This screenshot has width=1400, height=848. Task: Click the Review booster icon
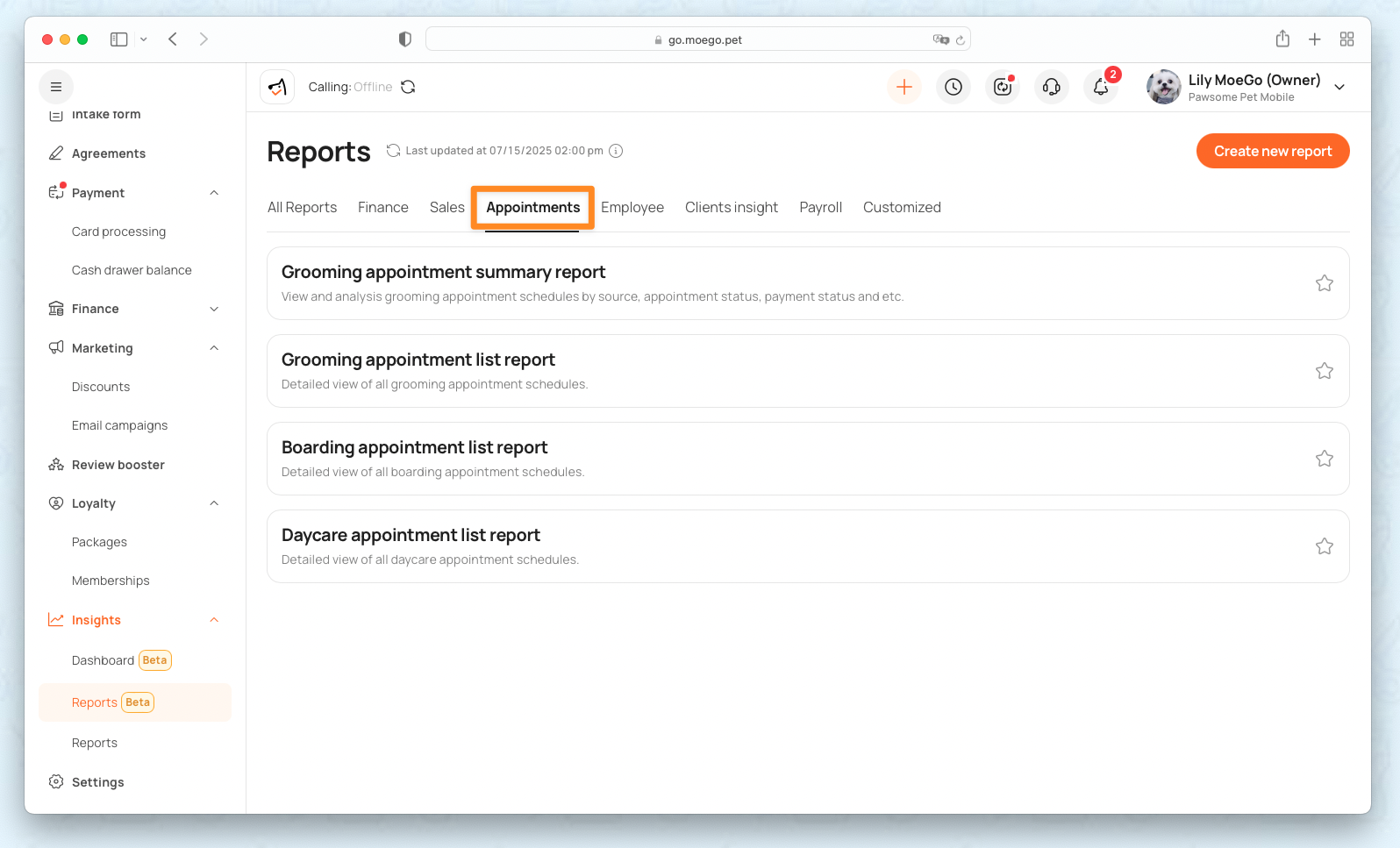[x=56, y=465]
